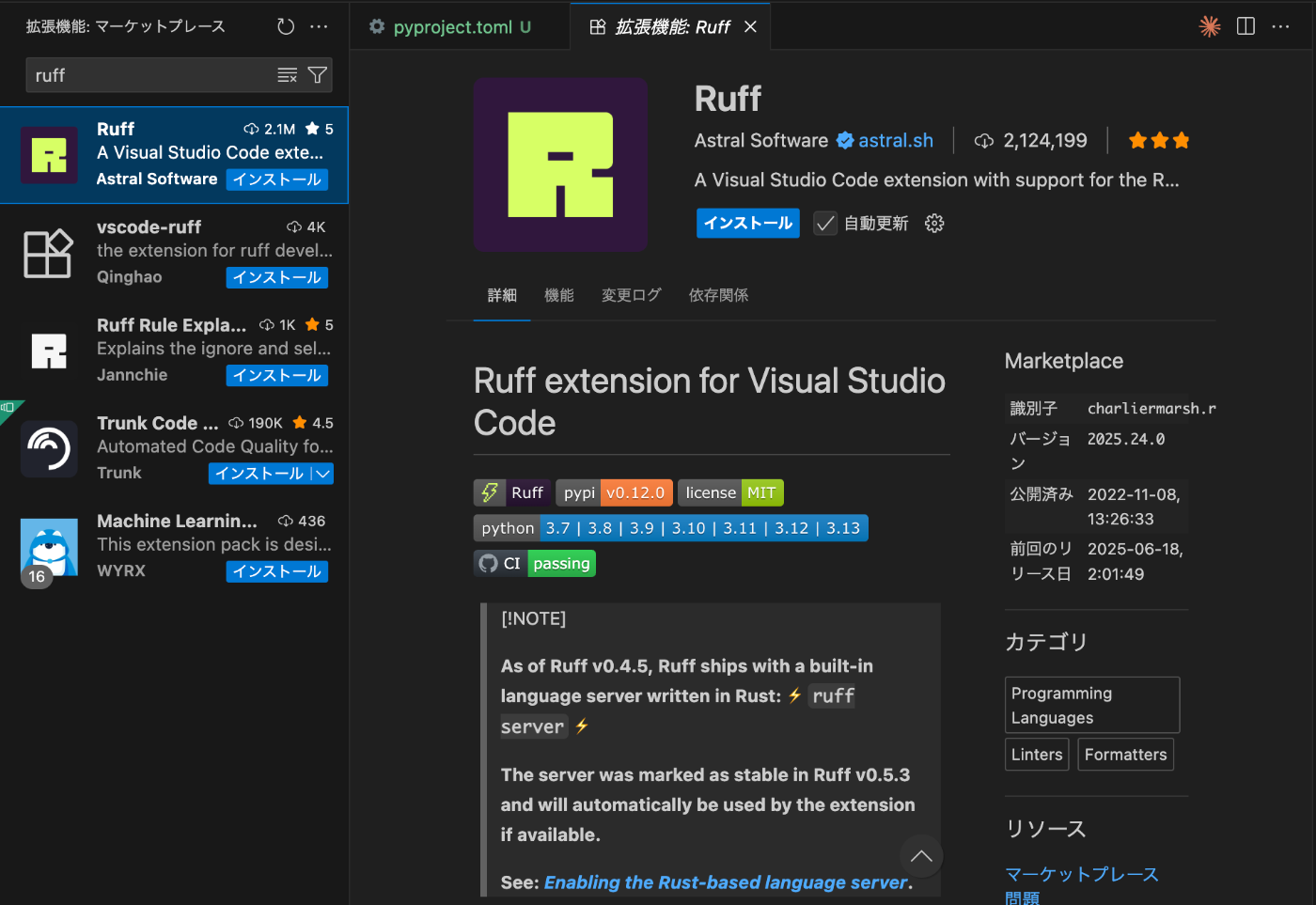Click the vscode-ruff default extension icon
This screenshot has width=1316, height=905.
[49, 254]
